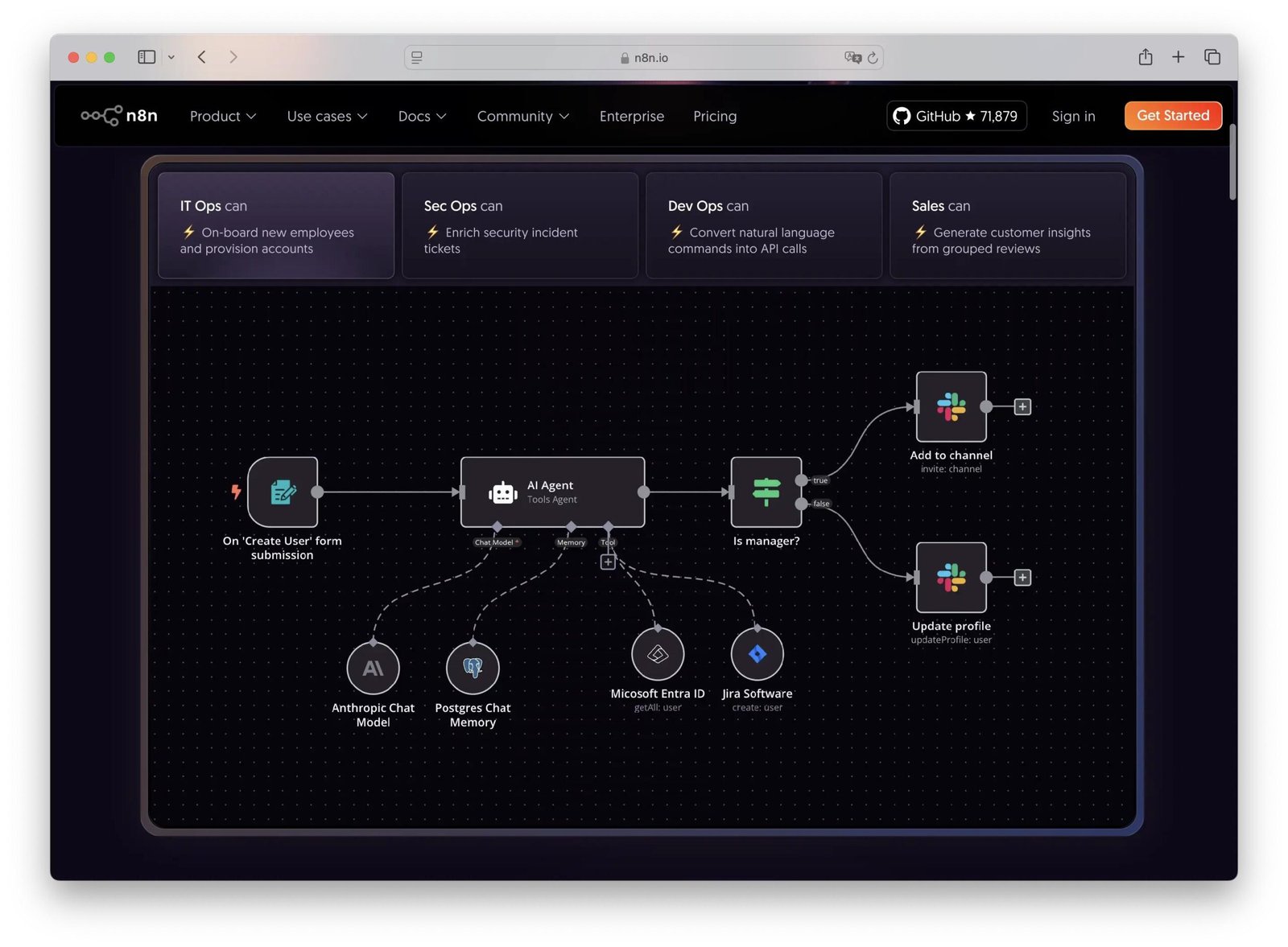The image size is (1288, 947).
Task: Open the Use cases dropdown
Action: (x=327, y=116)
